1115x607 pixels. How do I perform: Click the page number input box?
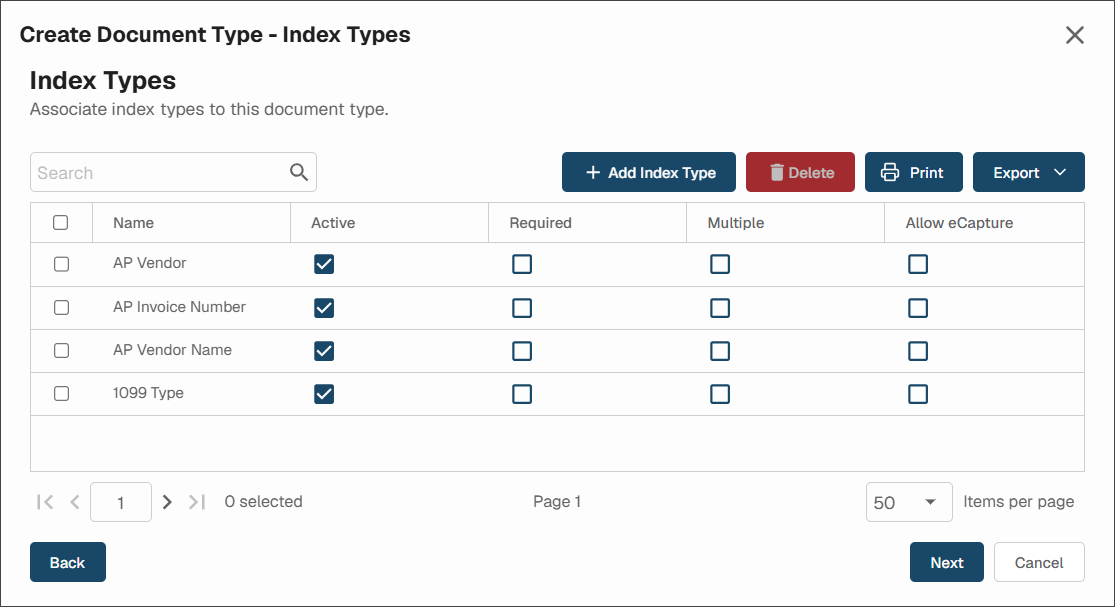[121, 502]
